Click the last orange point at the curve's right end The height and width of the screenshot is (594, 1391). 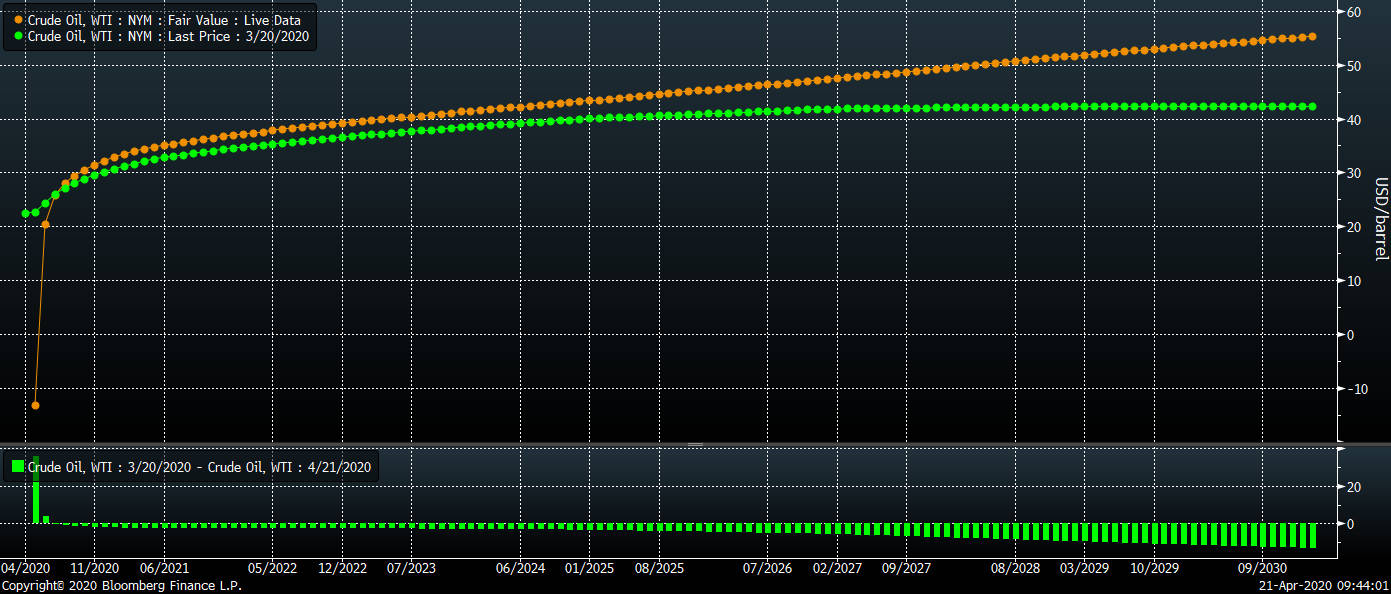[1312, 36]
